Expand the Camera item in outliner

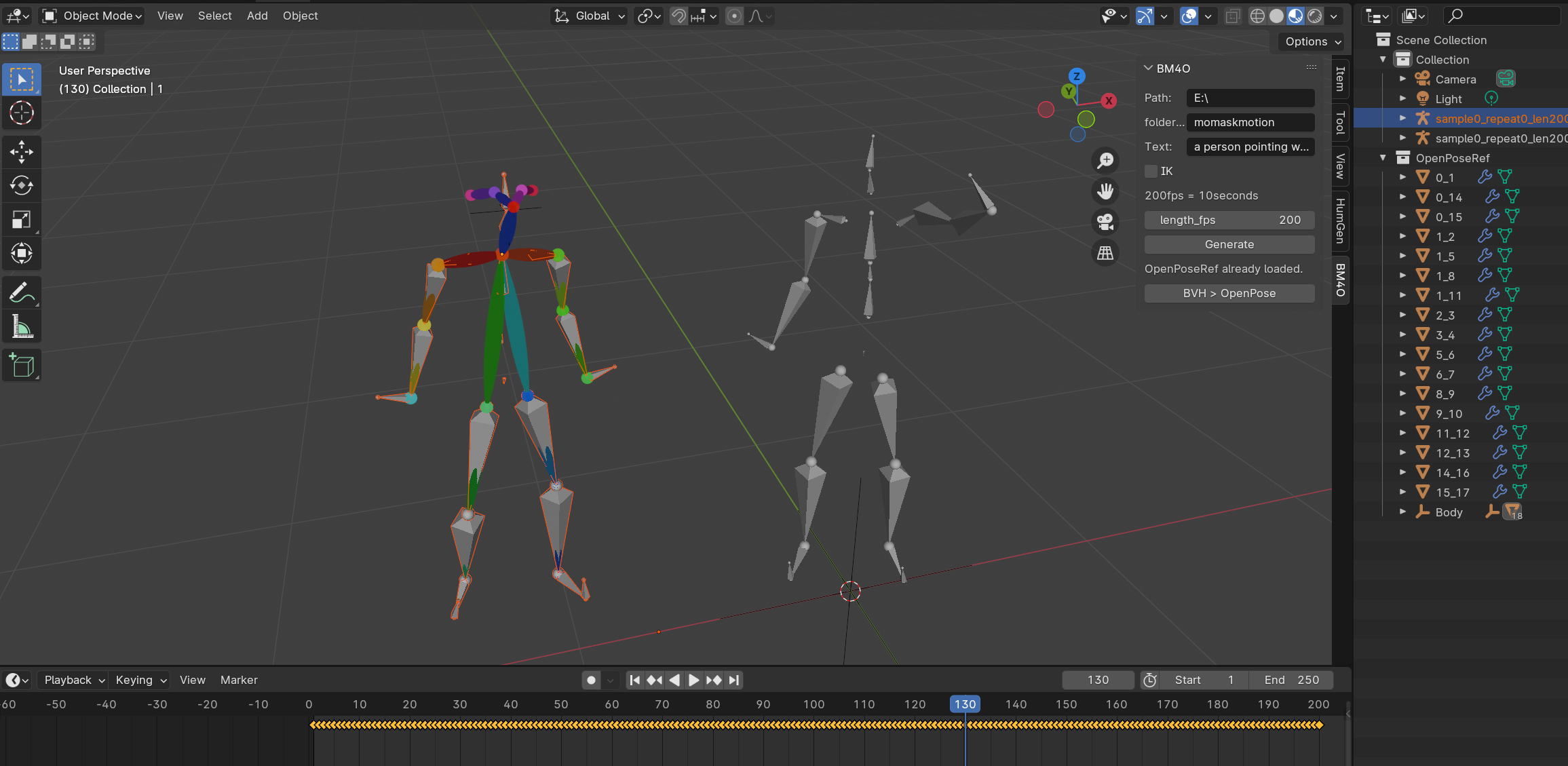point(1402,79)
